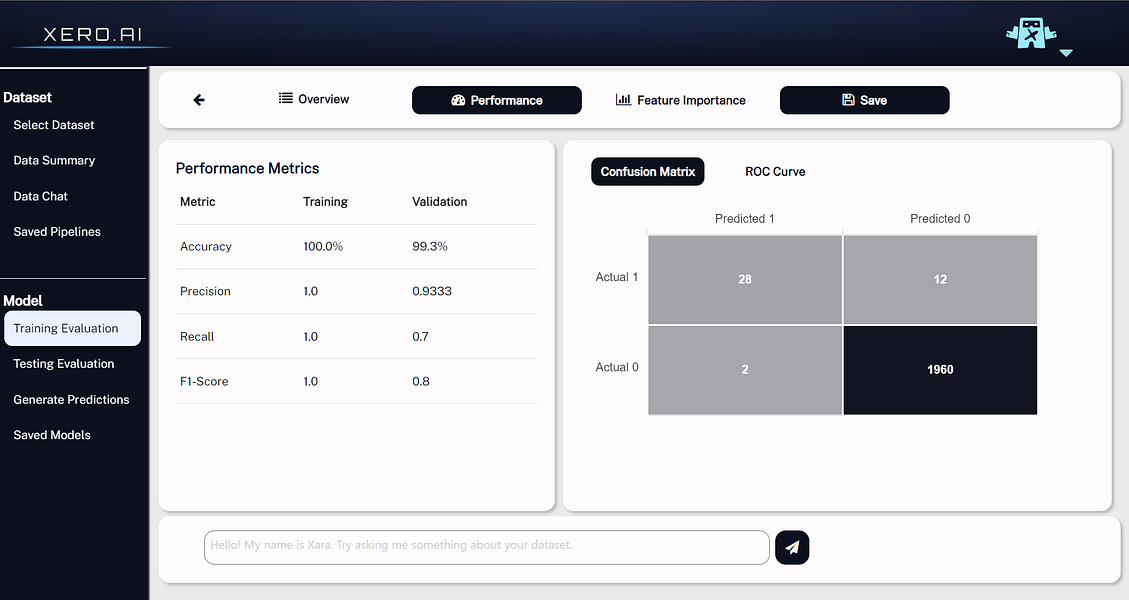Screen dimensions: 1129x600
Task: Click the bar chart icon beside Feature Importance
Action: pyautogui.click(x=622, y=100)
